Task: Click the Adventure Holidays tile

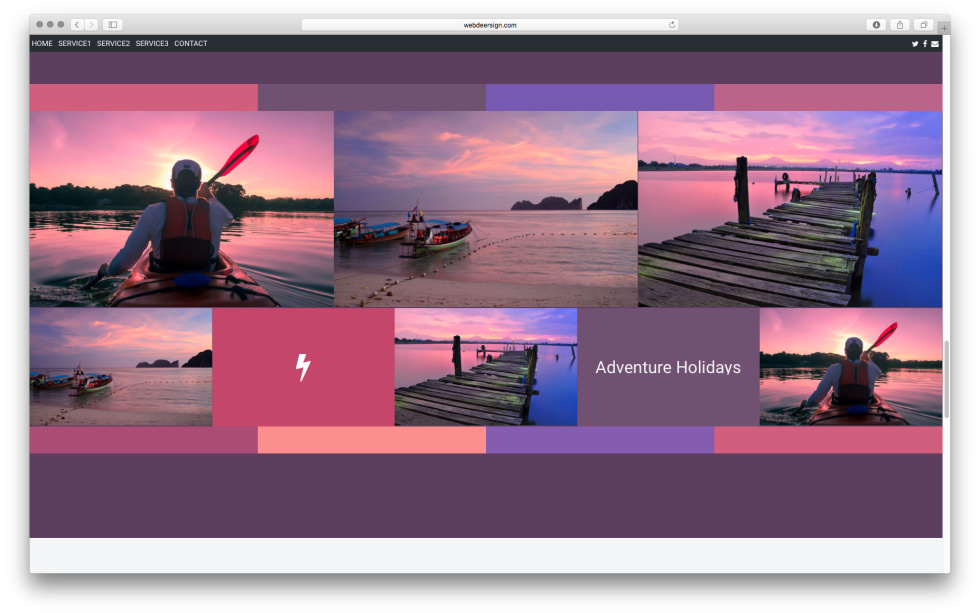Action: tap(668, 367)
